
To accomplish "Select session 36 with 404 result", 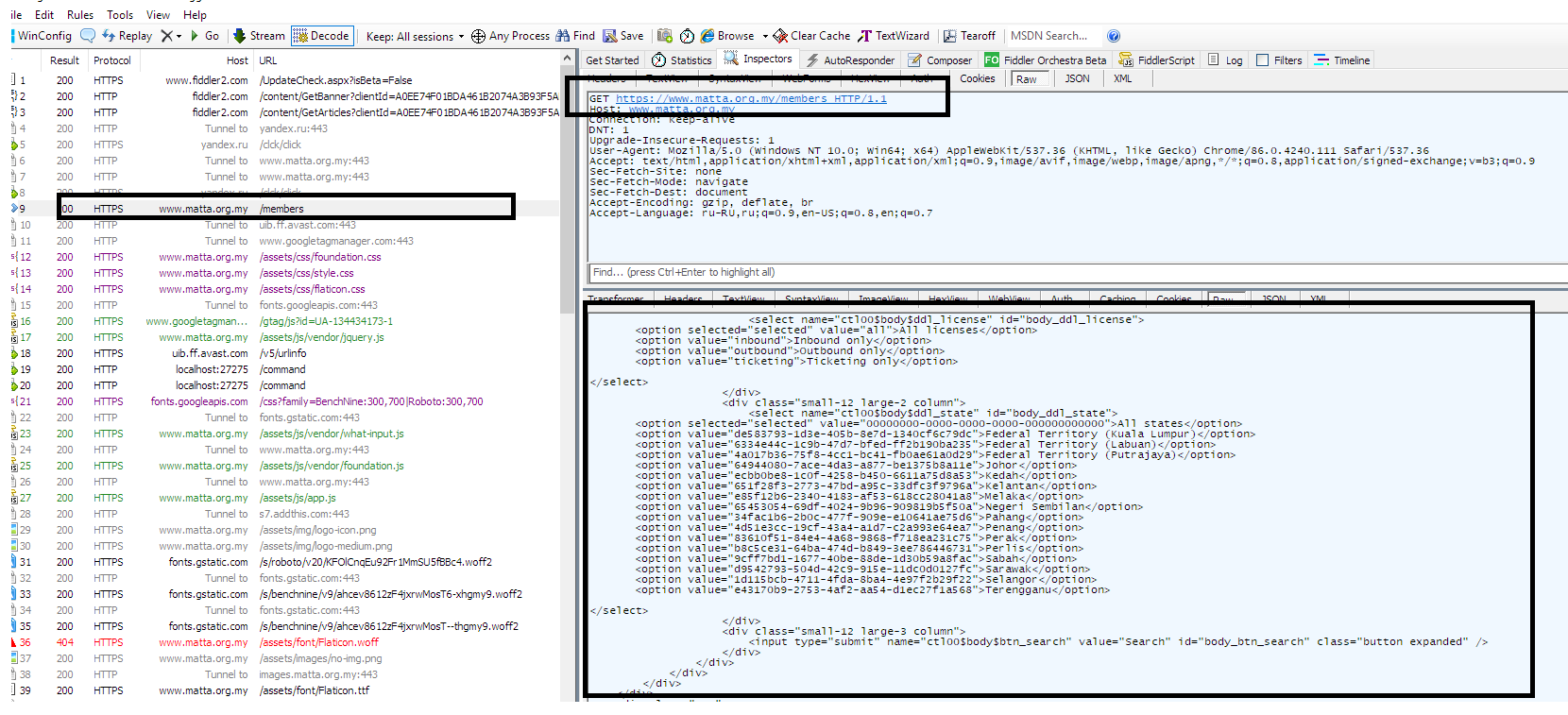I will [x=283, y=642].
